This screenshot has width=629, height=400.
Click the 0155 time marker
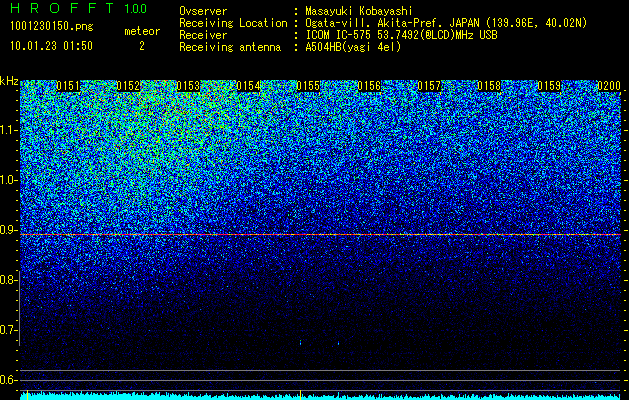pyautogui.click(x=308, y=86)
